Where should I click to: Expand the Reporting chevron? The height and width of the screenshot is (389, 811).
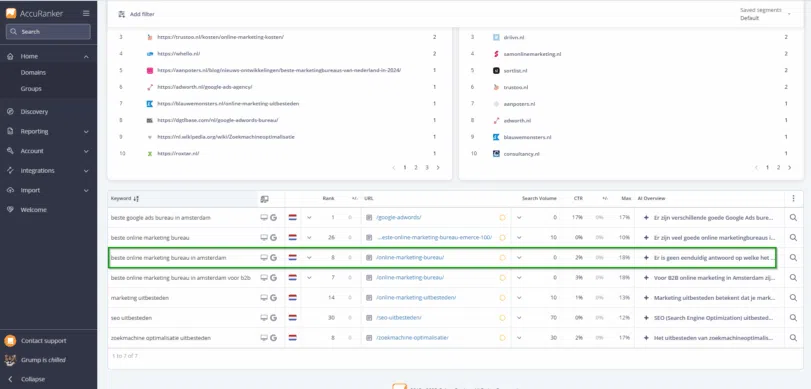(x=86, y=132)
